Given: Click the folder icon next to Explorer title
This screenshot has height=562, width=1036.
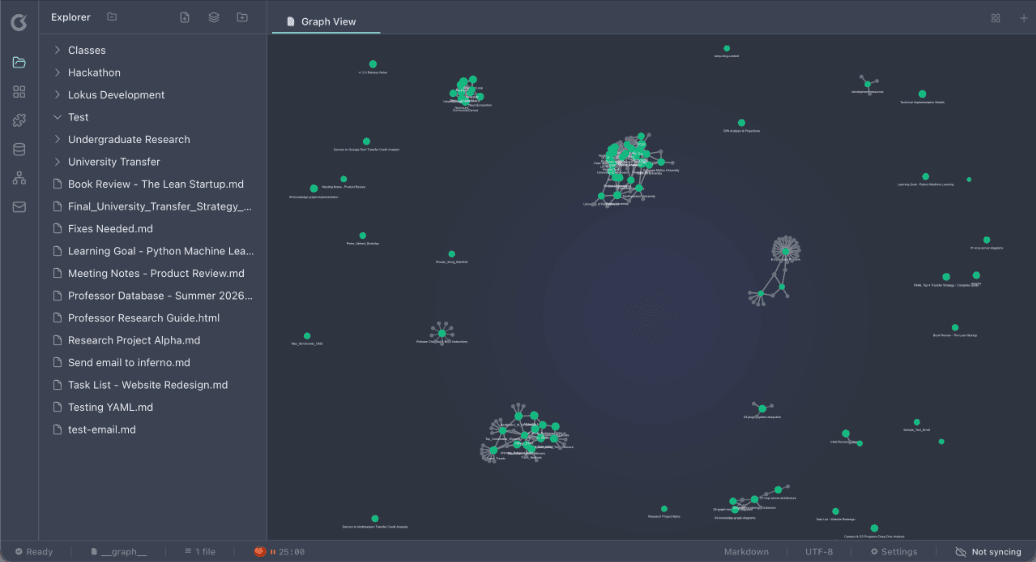Looking at the screenshot, I should coord(112,17).
